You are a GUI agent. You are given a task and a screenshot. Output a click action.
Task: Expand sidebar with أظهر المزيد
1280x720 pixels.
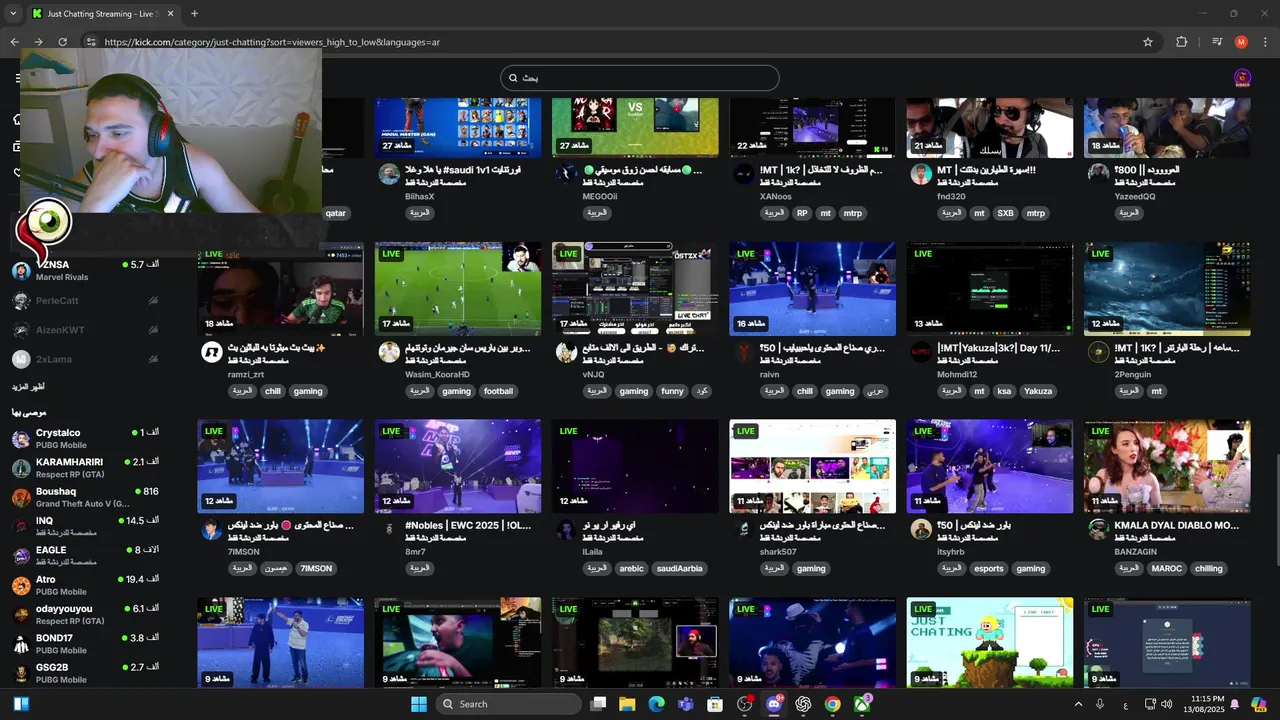28,387
